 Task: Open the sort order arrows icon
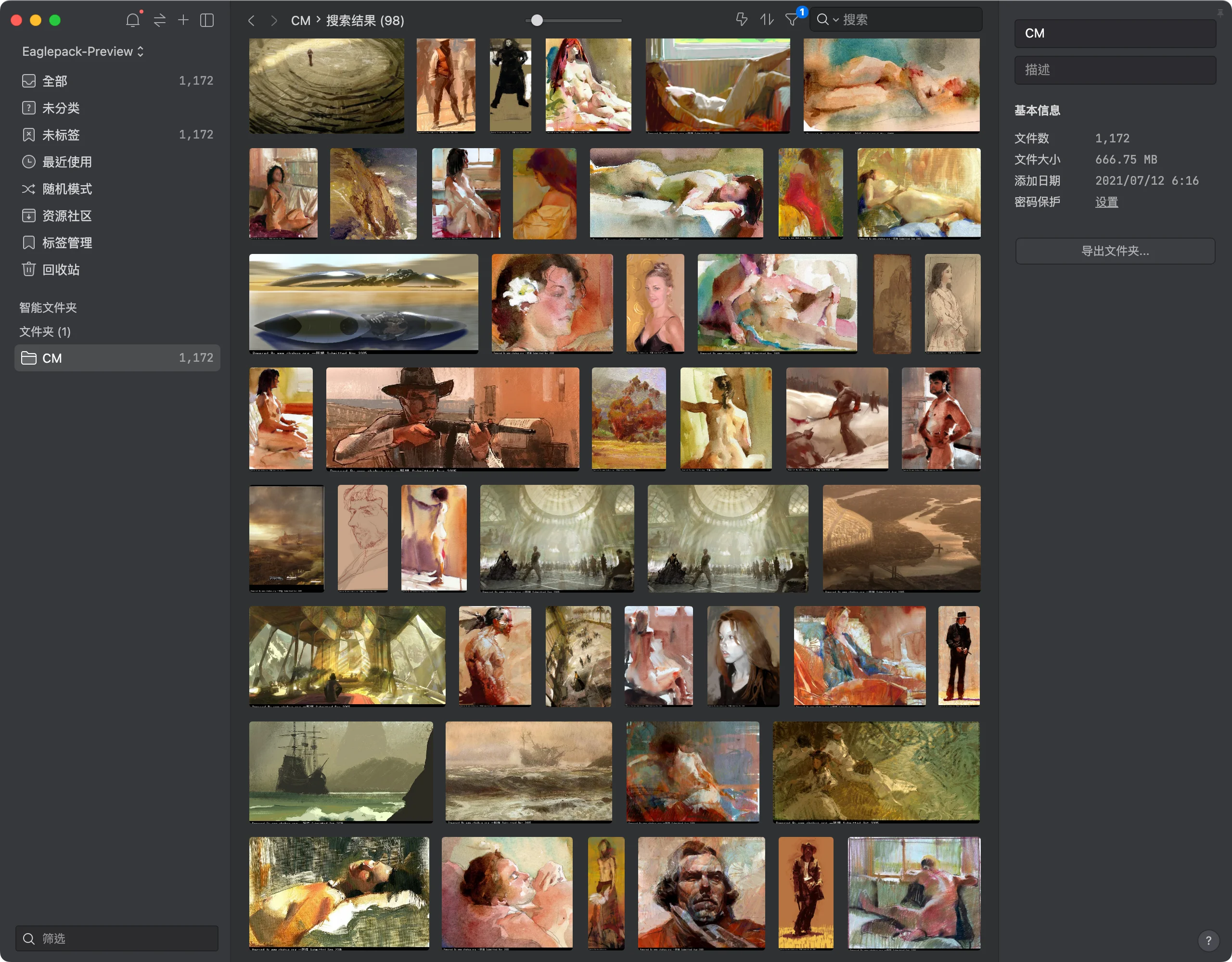(x=767, y=20)
